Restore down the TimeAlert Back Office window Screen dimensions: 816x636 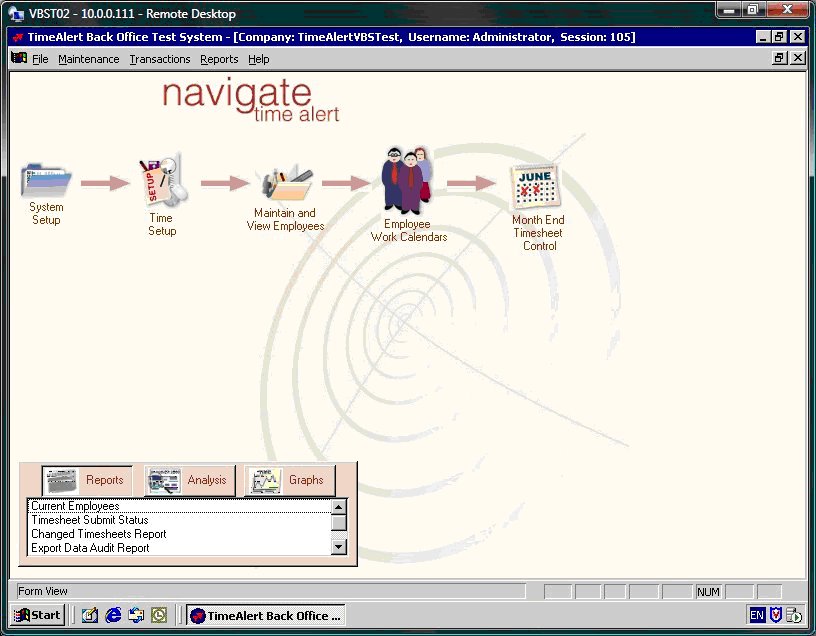tap(779, 36)
